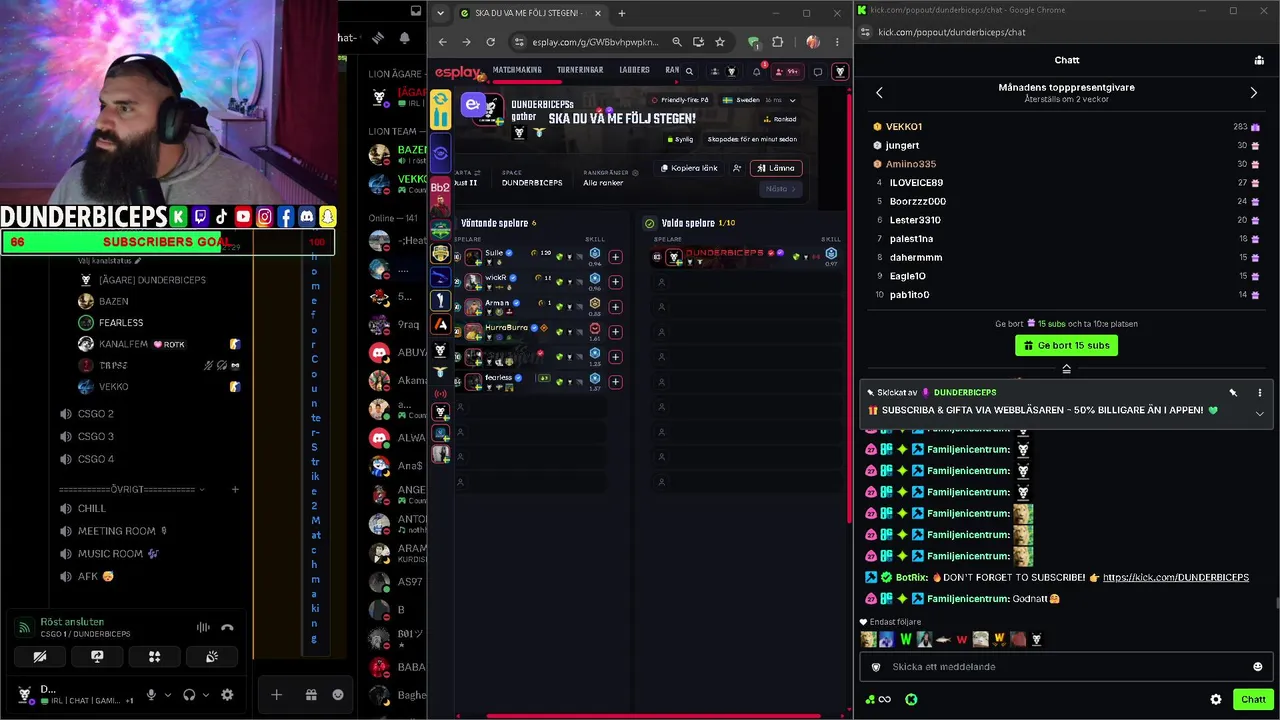The image size is (1280, 720).
Task: Add channel plus next to ÖVRIGT
Action: click(x=235, y=490)
